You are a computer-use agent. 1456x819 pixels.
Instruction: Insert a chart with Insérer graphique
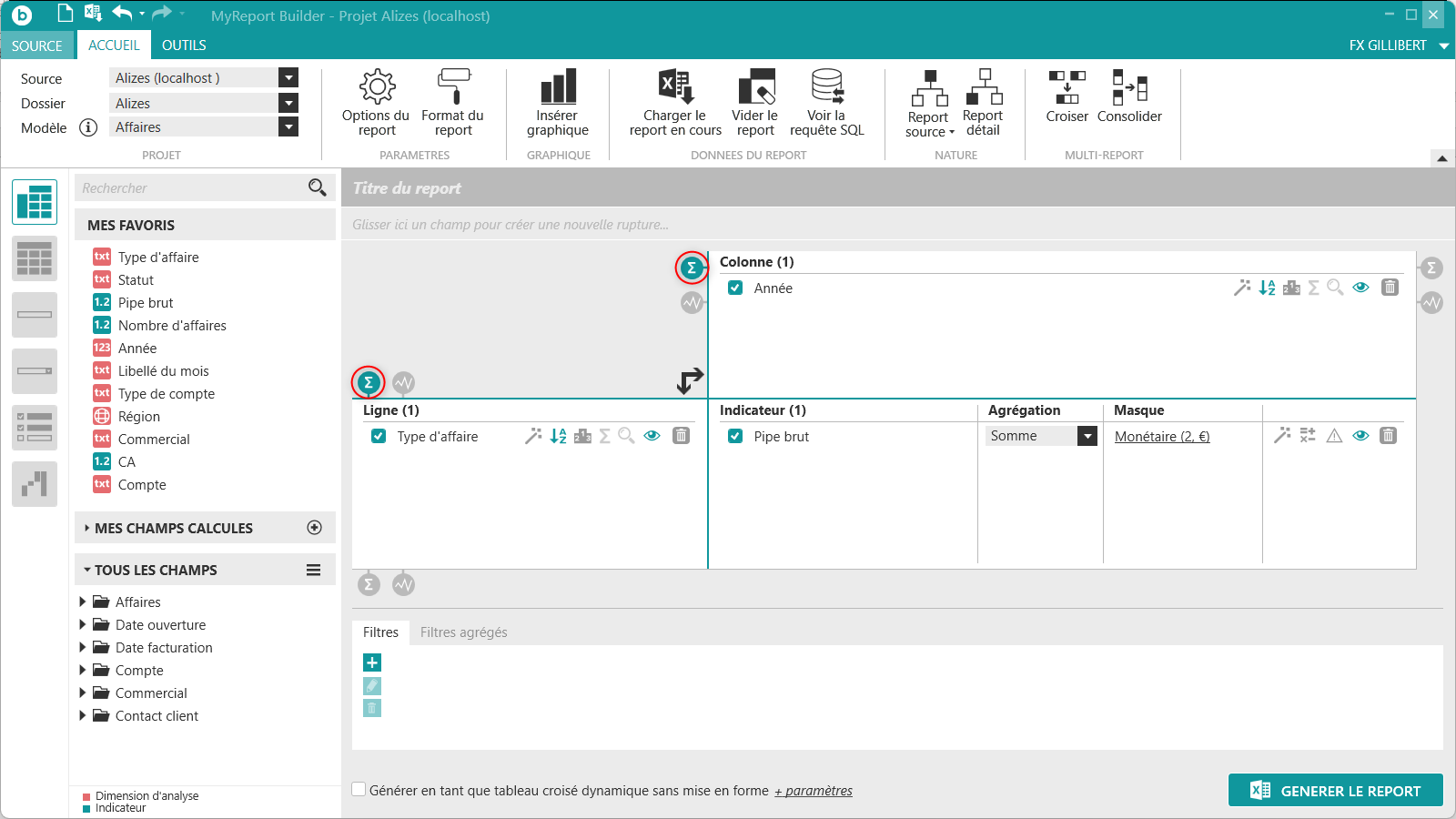(558, 102)
